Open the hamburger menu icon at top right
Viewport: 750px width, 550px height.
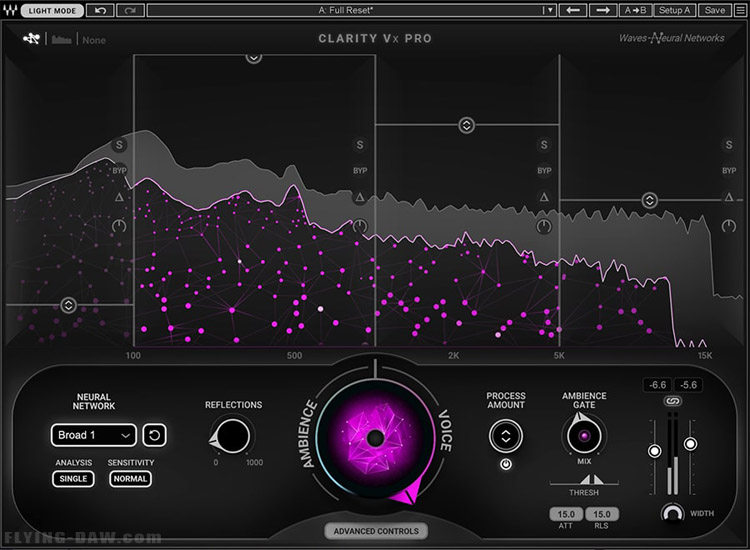[x=740, y=10]
